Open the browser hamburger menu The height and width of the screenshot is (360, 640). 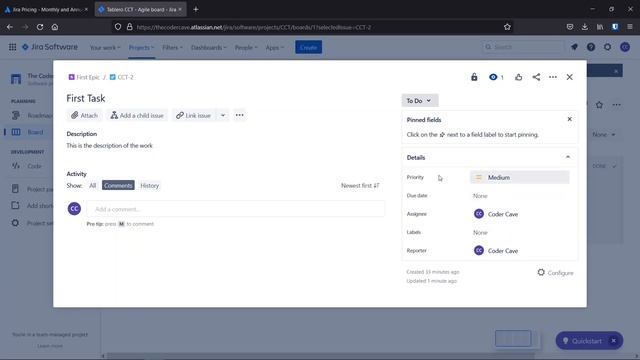[x=630, y=27]
